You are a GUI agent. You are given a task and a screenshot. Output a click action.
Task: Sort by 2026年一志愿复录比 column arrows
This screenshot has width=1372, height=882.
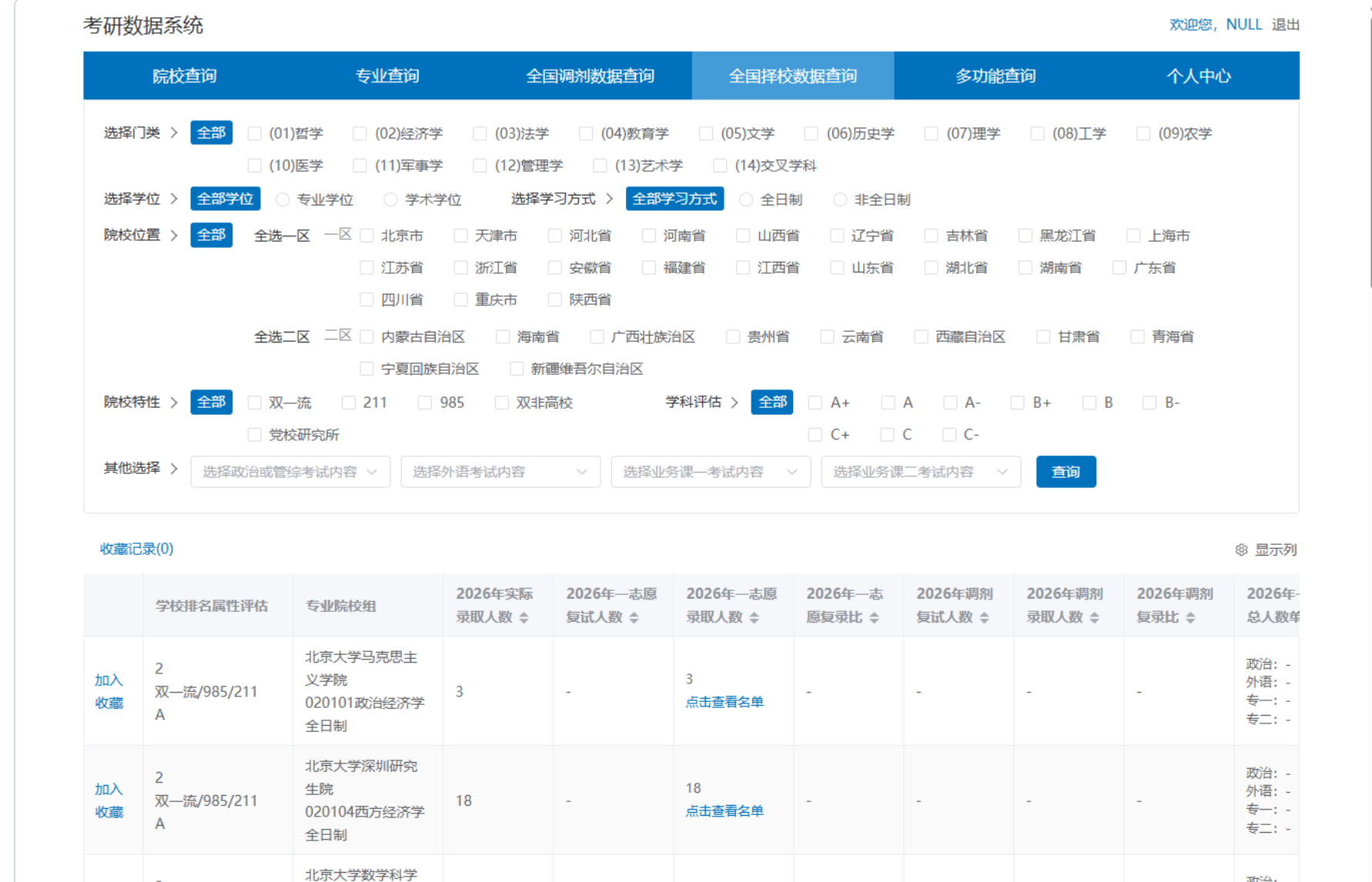[x=875, y=617]
